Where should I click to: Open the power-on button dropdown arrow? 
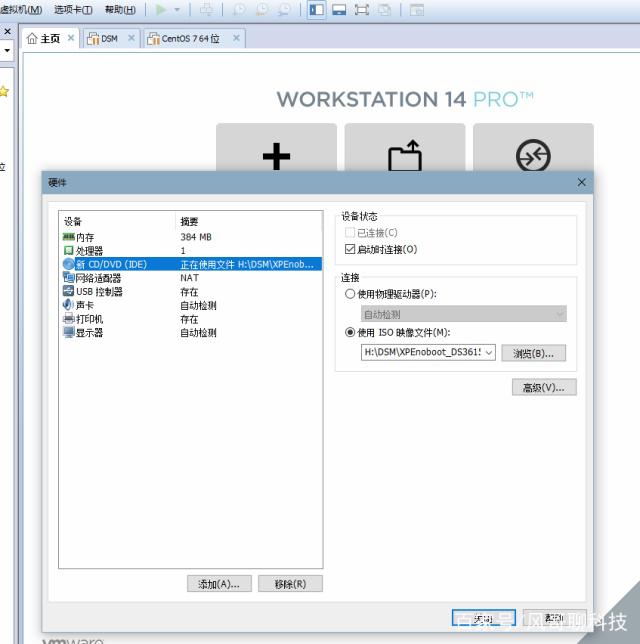click(178, 9)
